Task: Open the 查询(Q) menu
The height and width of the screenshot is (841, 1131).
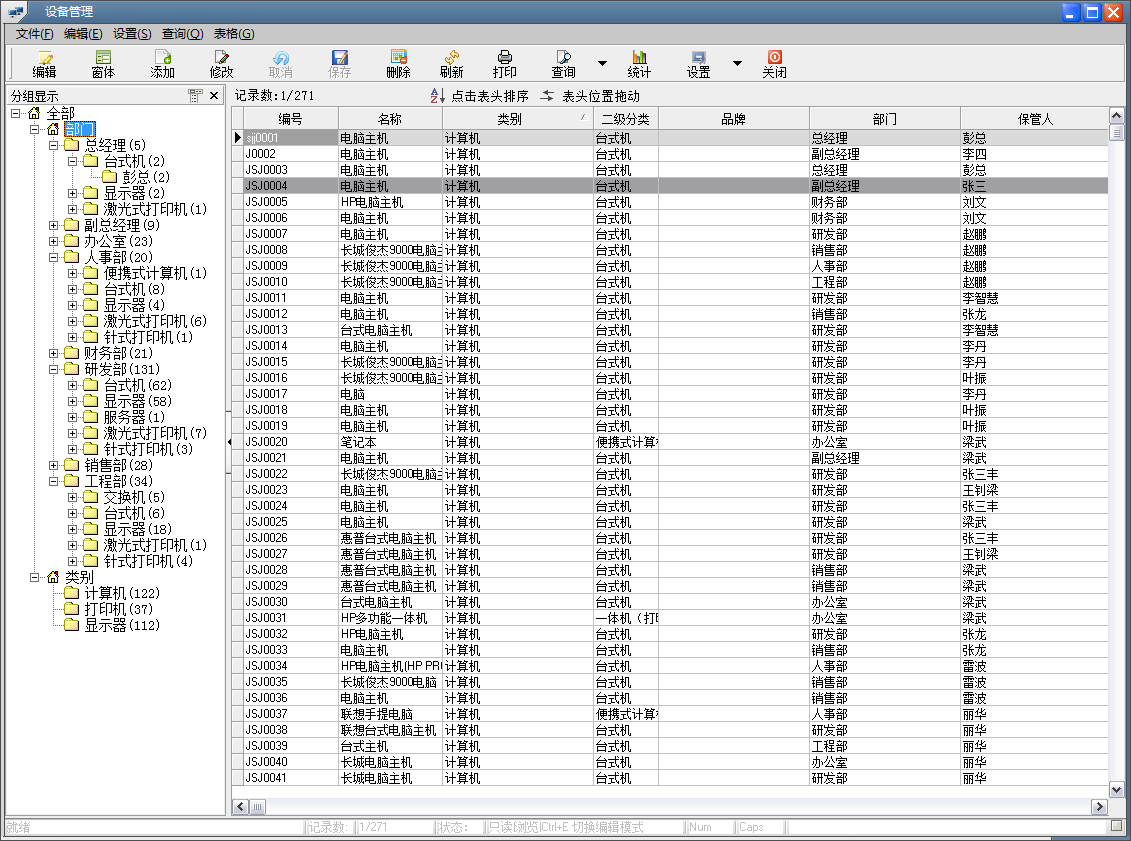Action: tap(182, 34)
